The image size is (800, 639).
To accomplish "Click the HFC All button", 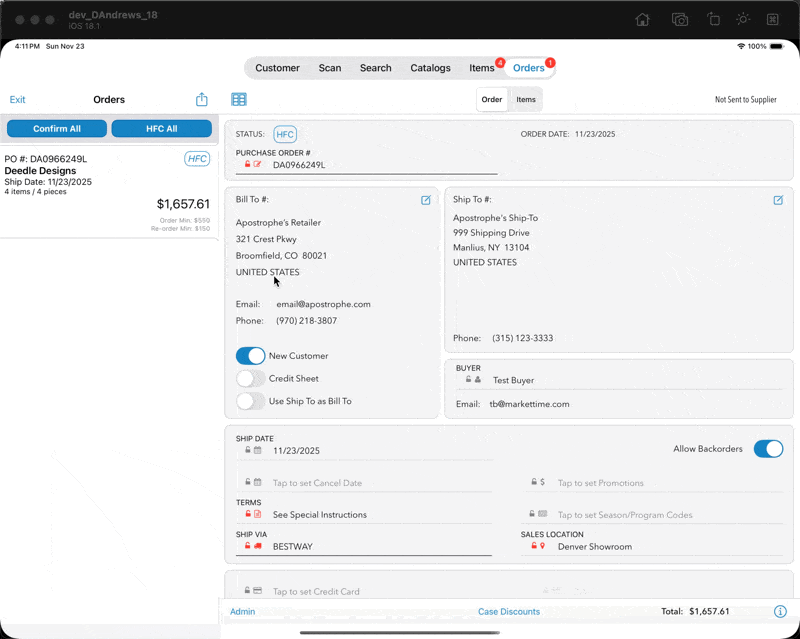I will [161, 129].
